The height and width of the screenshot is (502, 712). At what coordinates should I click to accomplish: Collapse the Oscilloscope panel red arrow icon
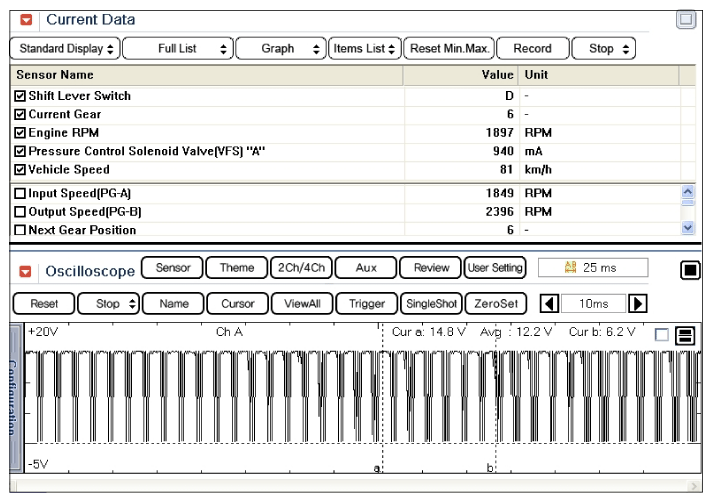(x=25, y=271)
